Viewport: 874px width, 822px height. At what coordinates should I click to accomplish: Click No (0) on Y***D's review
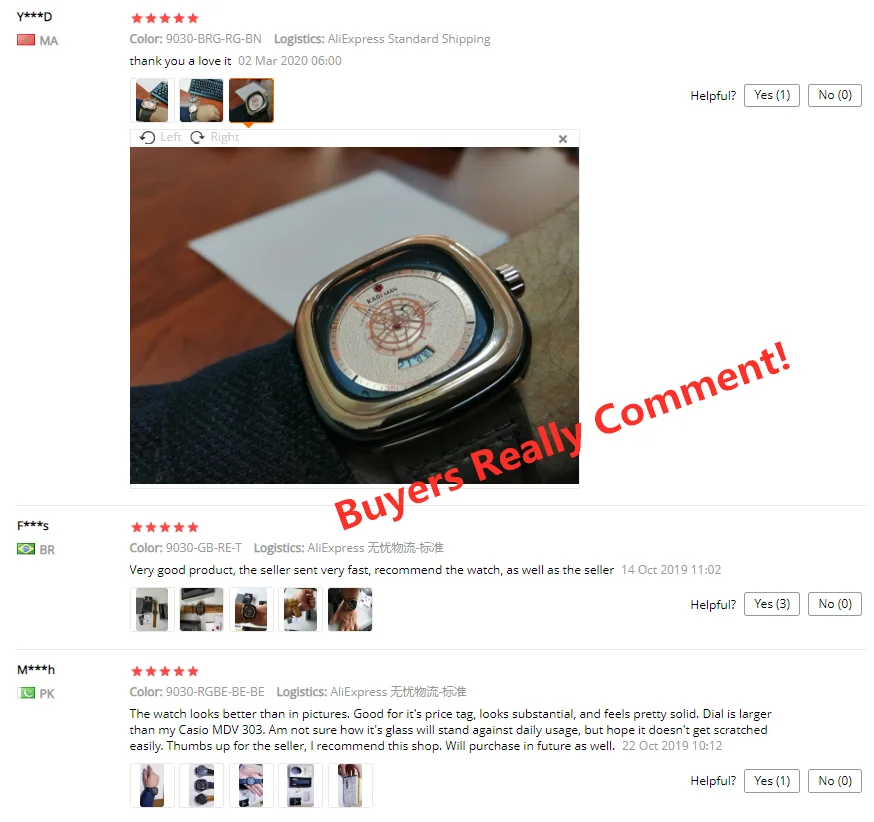point(834,95)
